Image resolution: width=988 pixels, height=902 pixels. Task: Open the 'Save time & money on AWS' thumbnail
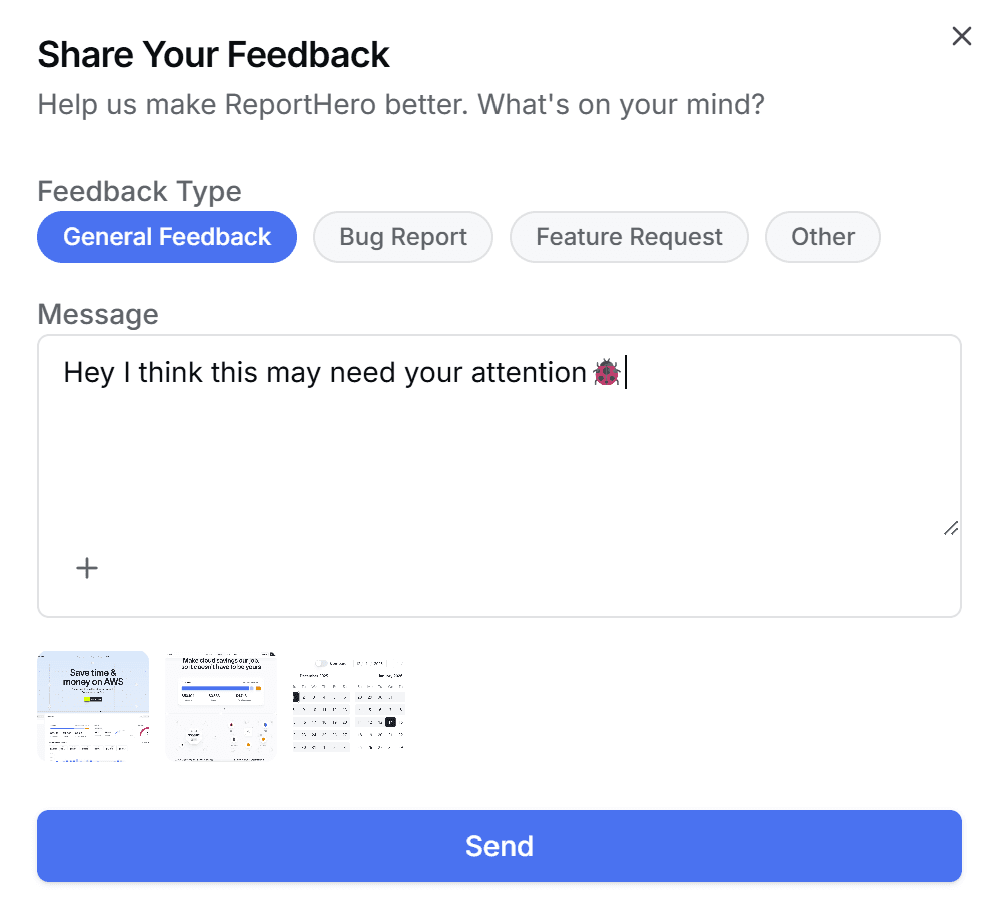click(92, 705)
